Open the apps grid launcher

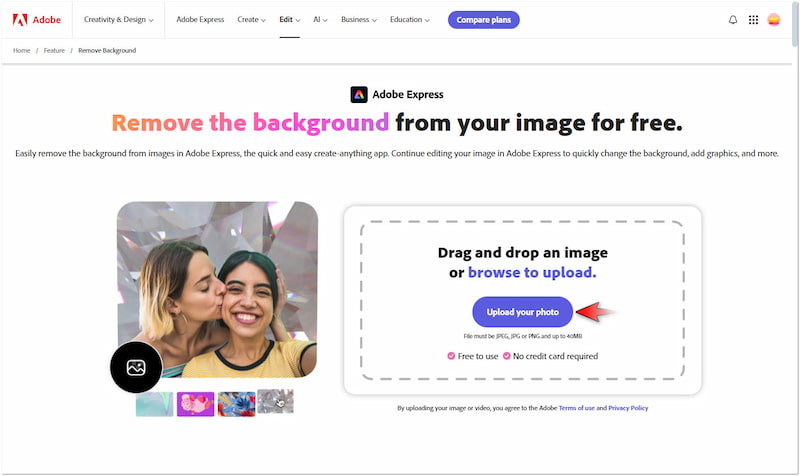[753, 19]
